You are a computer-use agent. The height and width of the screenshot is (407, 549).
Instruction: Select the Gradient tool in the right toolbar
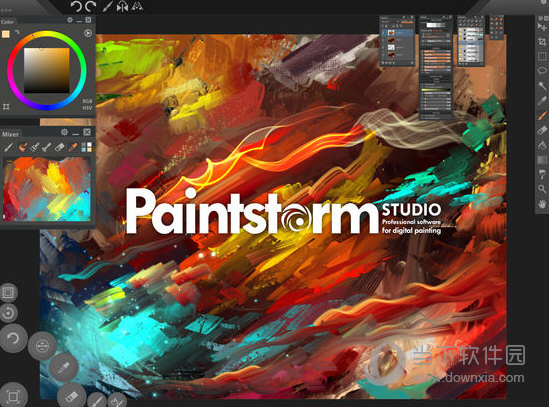tap(542, 159)
